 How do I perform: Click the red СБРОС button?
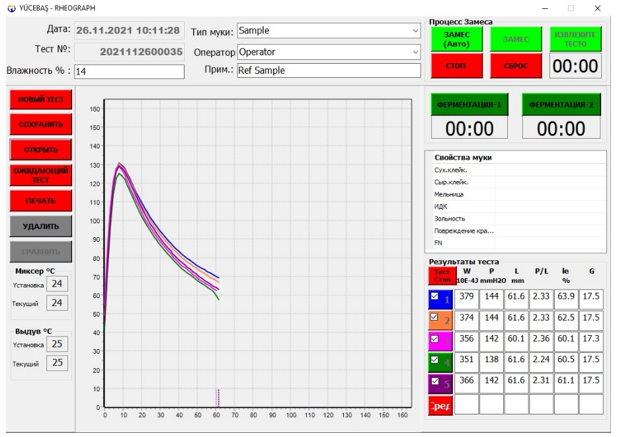pyautogui.click(x=516, y=66)
